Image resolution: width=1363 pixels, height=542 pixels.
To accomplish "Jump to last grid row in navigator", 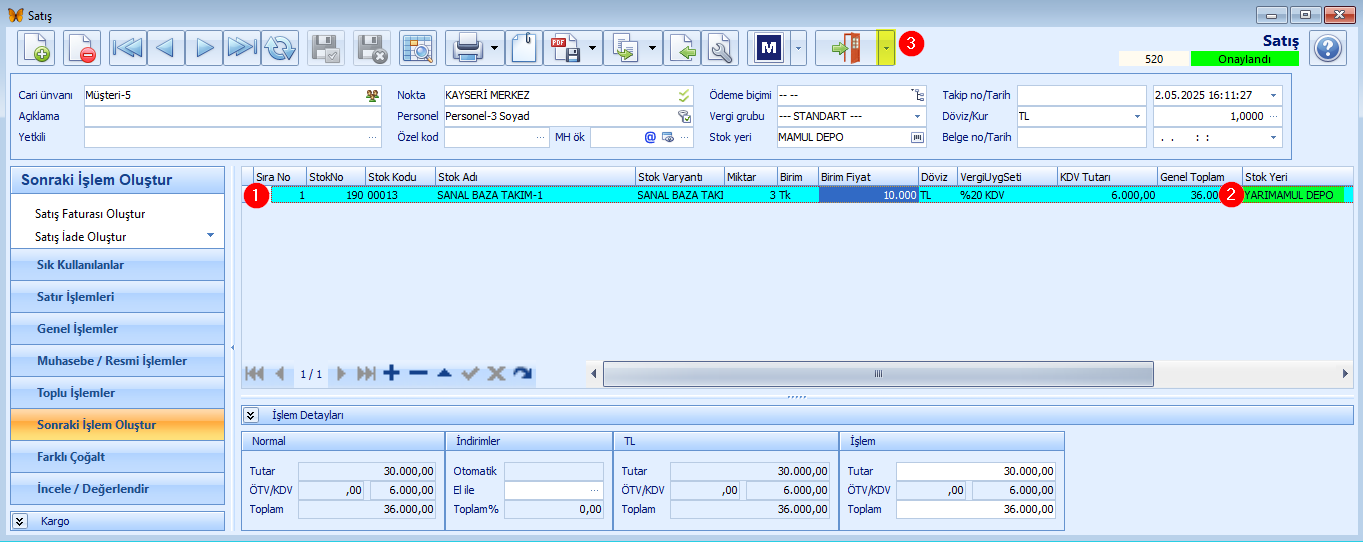I will [x=366, y=373].
